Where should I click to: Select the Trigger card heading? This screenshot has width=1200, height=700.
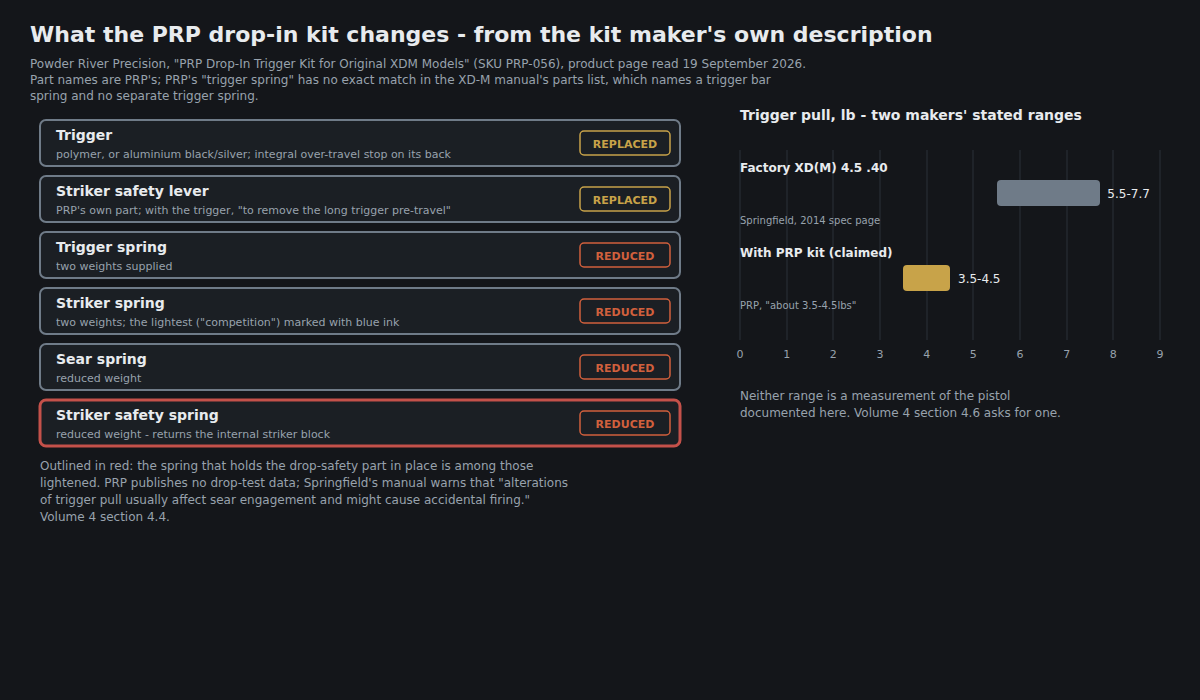click(x=84, y=135)
